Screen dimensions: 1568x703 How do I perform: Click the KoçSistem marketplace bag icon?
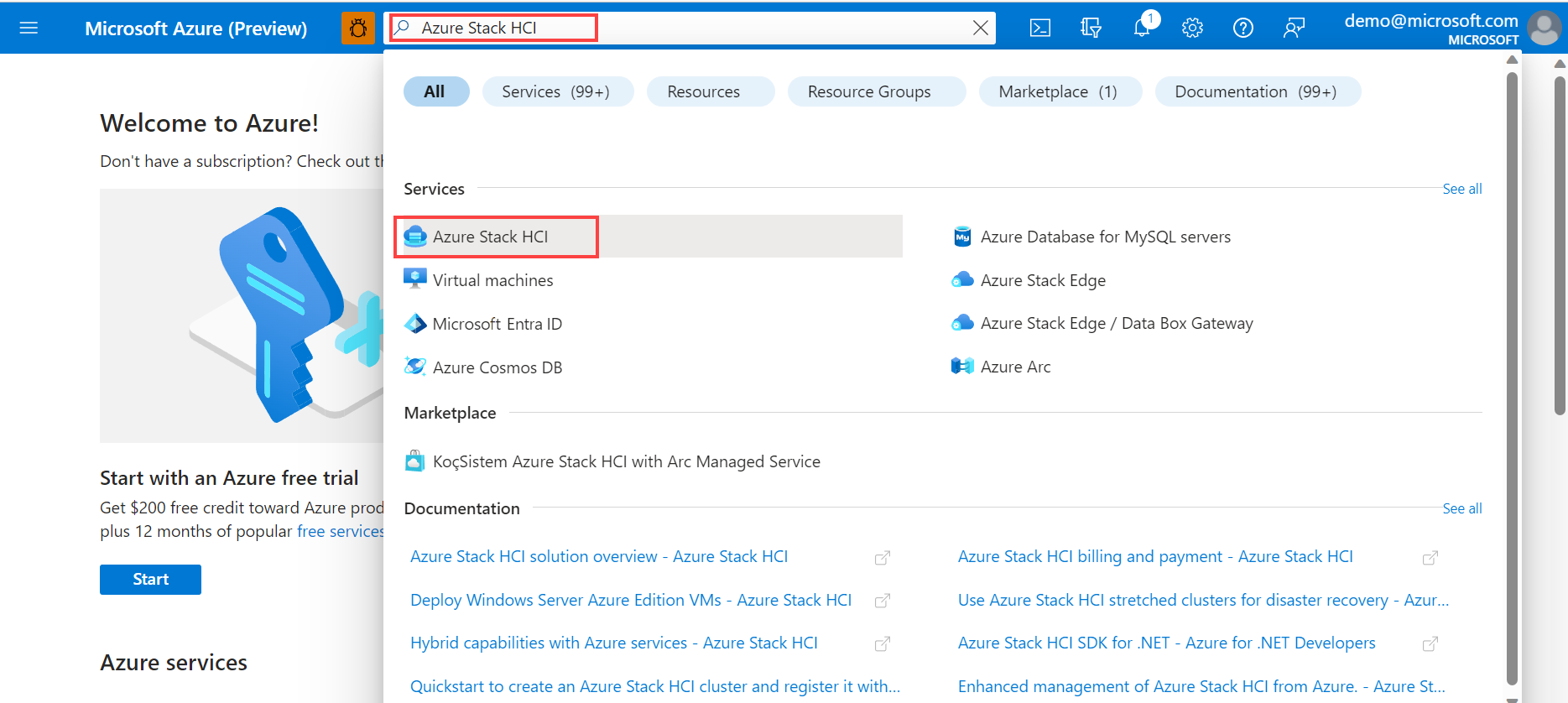(414, 461)
